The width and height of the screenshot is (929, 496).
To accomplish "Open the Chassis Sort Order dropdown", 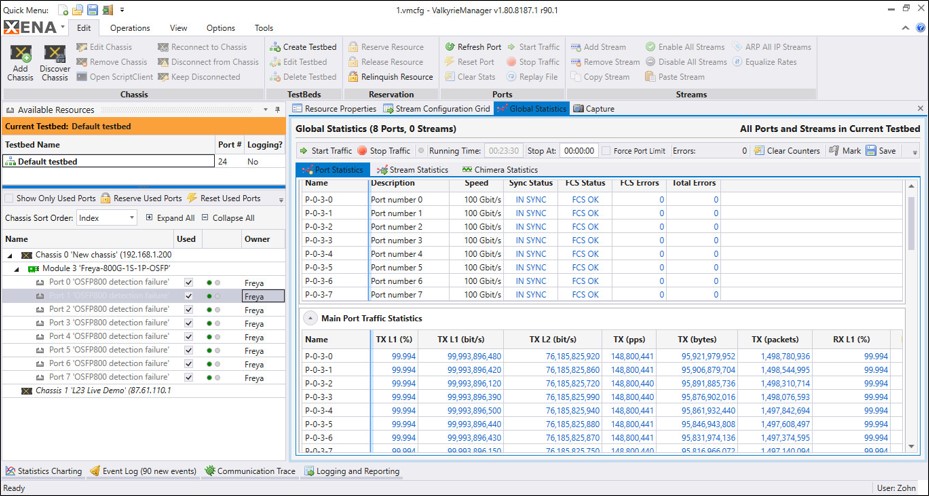I will (107, 218).
